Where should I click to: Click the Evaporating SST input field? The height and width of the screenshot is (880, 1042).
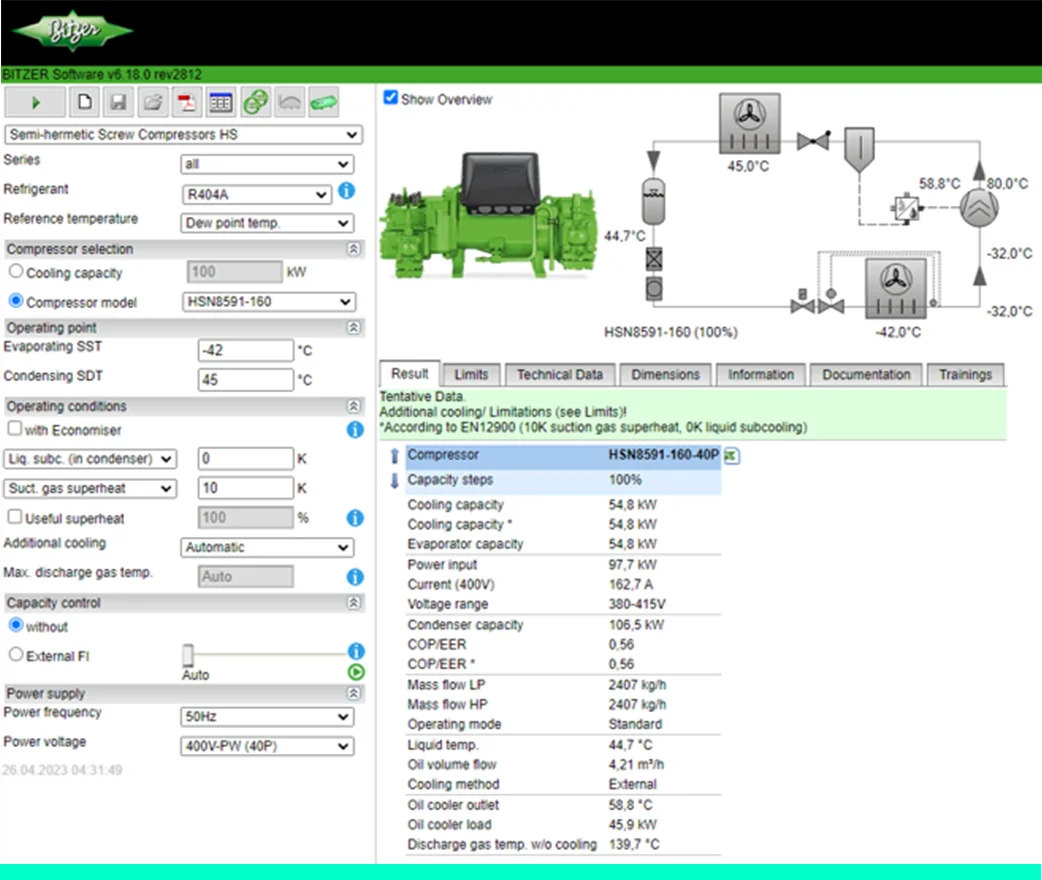pos(245,350)
